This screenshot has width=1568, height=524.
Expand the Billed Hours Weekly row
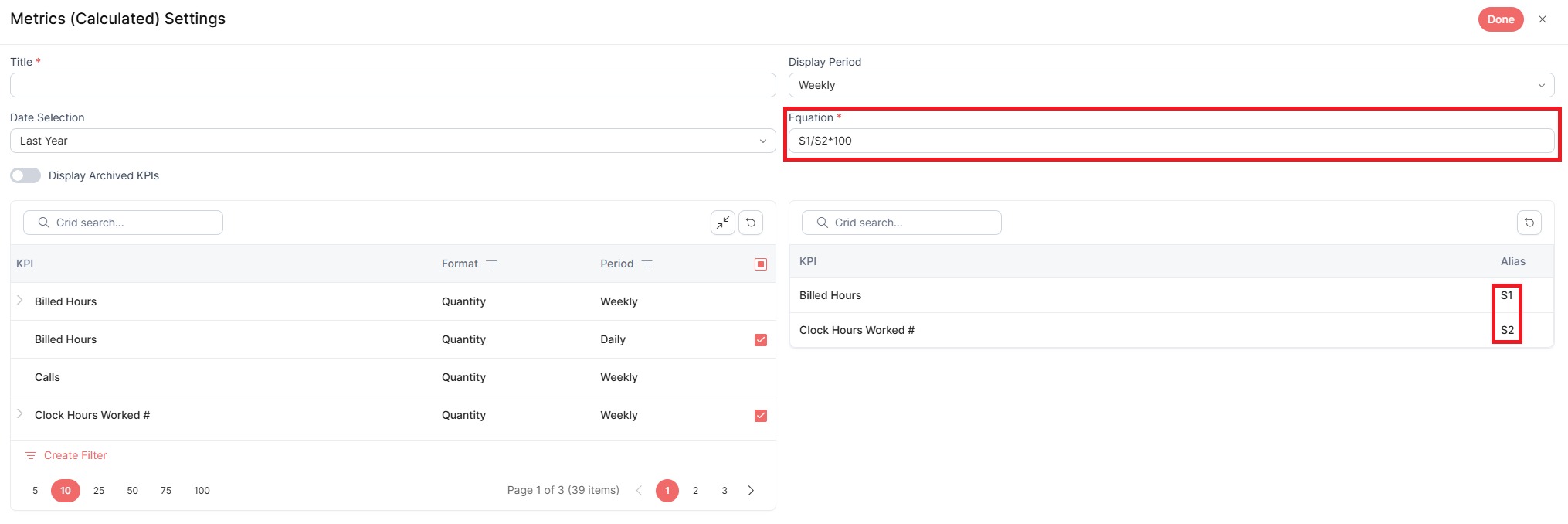tap(20, 300)
